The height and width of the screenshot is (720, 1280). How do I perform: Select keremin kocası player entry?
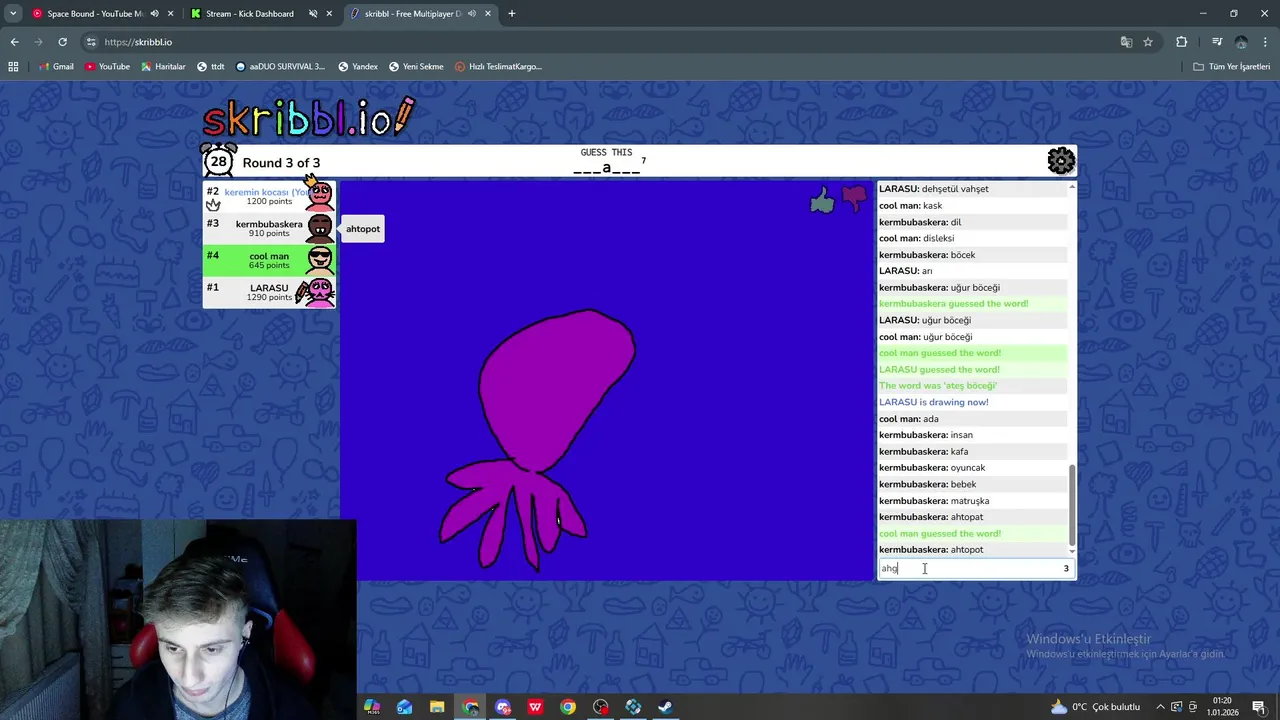pyautogui.click(x=269, y=196)
